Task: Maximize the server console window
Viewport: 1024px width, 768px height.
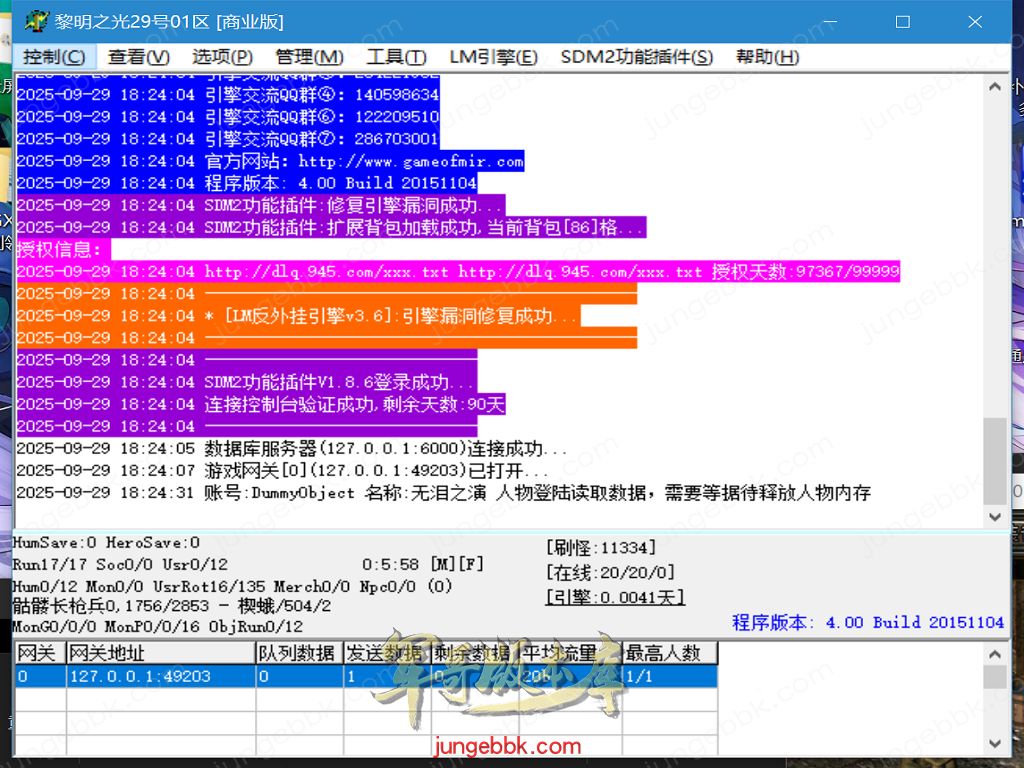Action: click(902, 21)
